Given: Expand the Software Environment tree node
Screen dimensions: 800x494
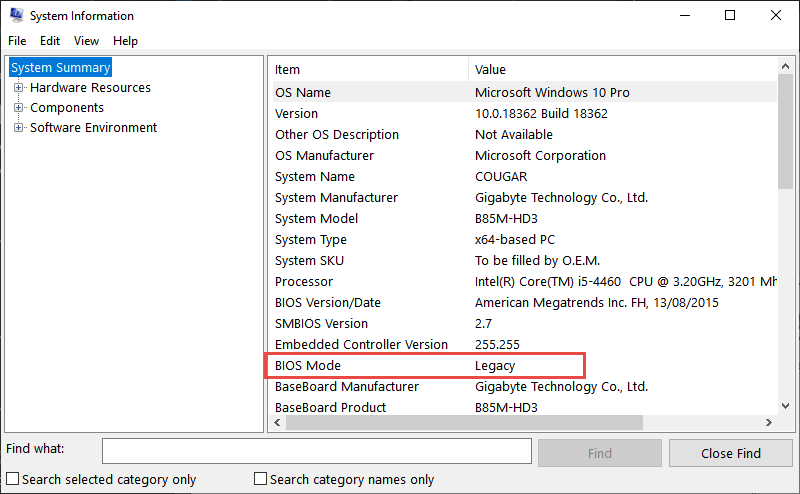Looking at the screenshot, I should coord(18,128).
